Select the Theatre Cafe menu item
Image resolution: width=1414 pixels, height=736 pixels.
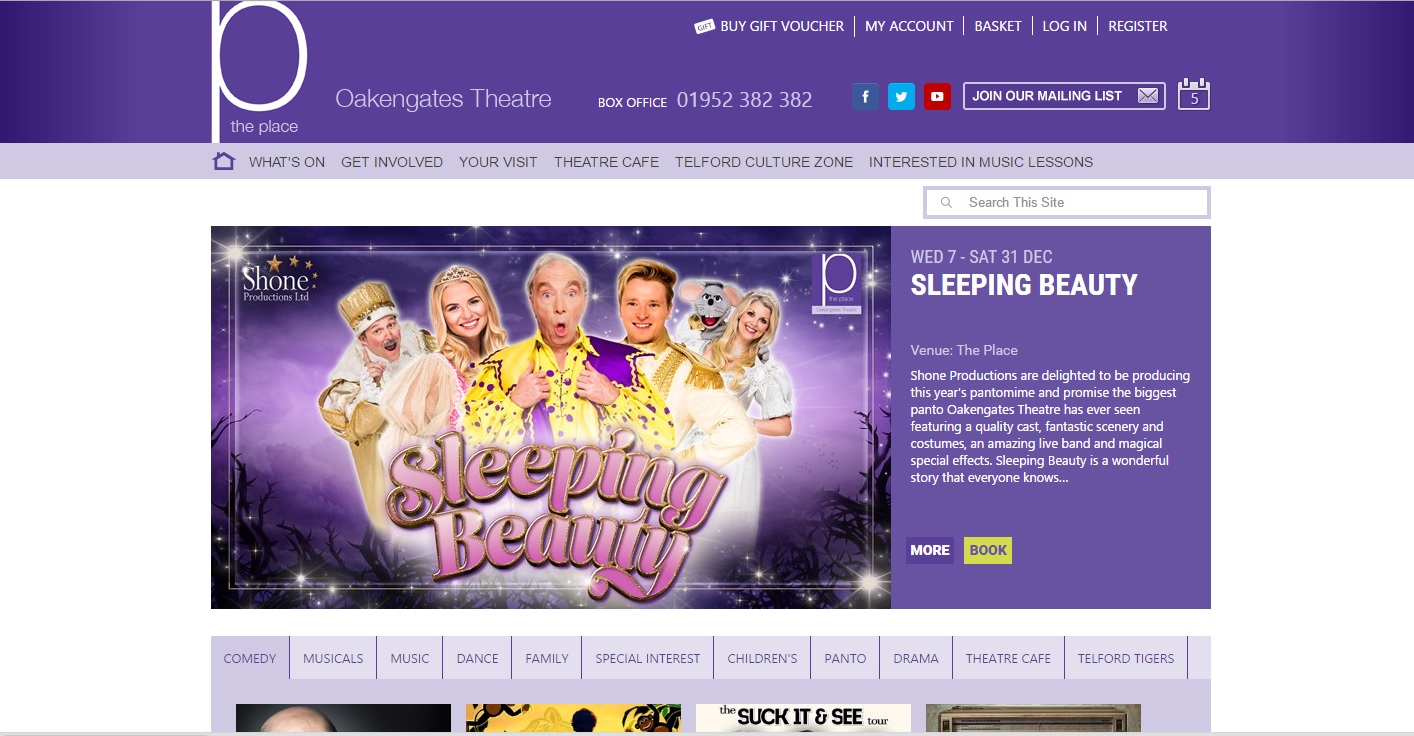(x=606, y=162)
